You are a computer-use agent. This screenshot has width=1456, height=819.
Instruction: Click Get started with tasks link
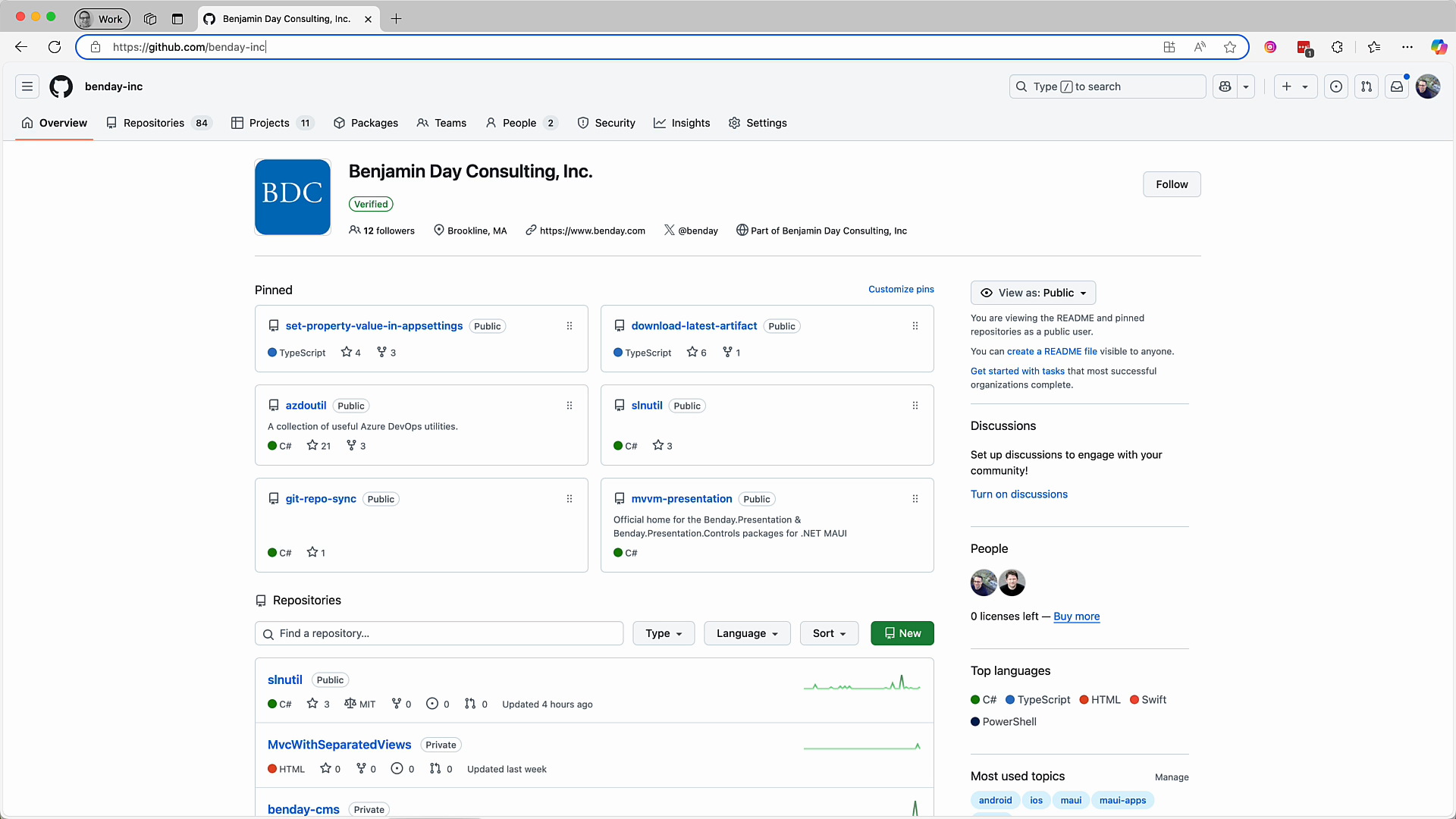tap(1018, 371)
